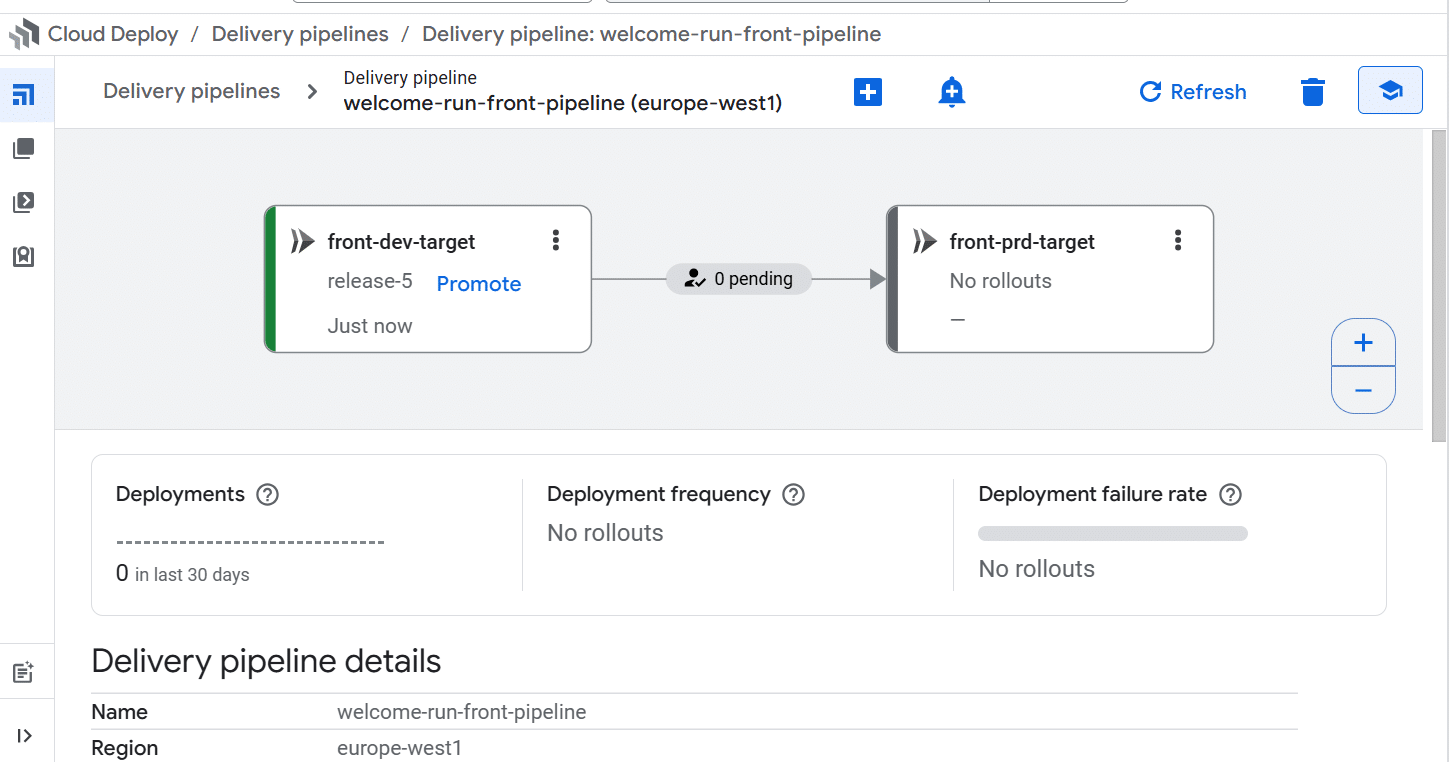
Task: Click the Cloud Deploy logo icon
Action: click(x=24, y=35)
